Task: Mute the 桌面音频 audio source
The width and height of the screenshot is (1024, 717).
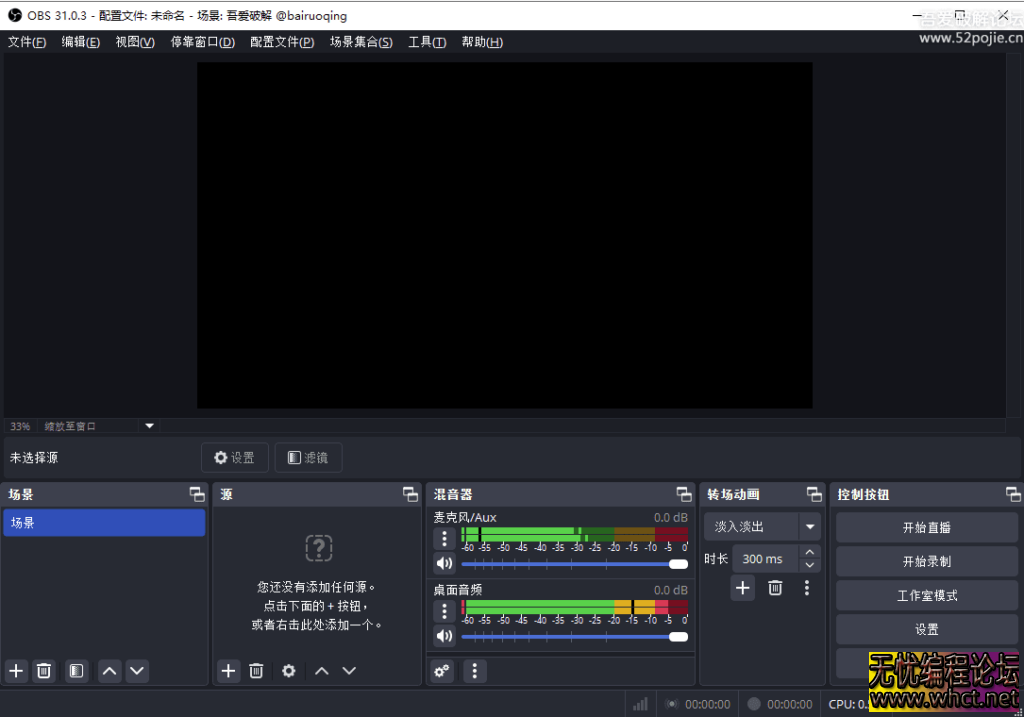Action: point(444,636)
